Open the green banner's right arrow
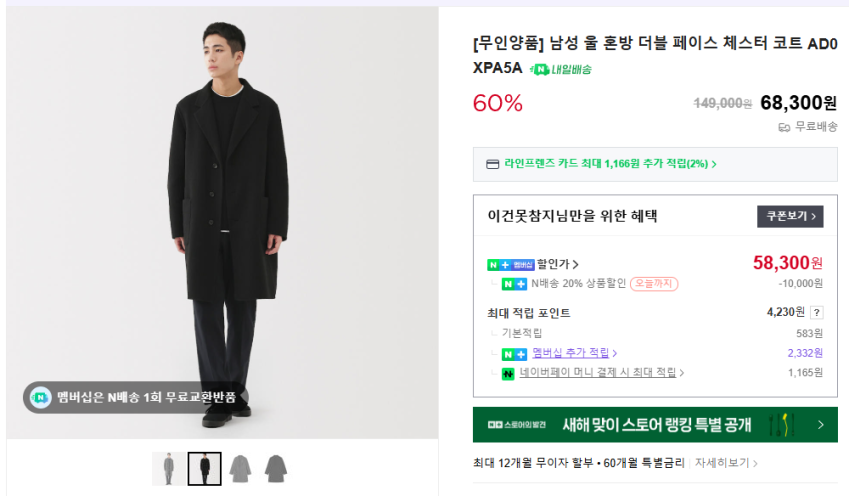849x496 pixels. click(x=820, y=425)
